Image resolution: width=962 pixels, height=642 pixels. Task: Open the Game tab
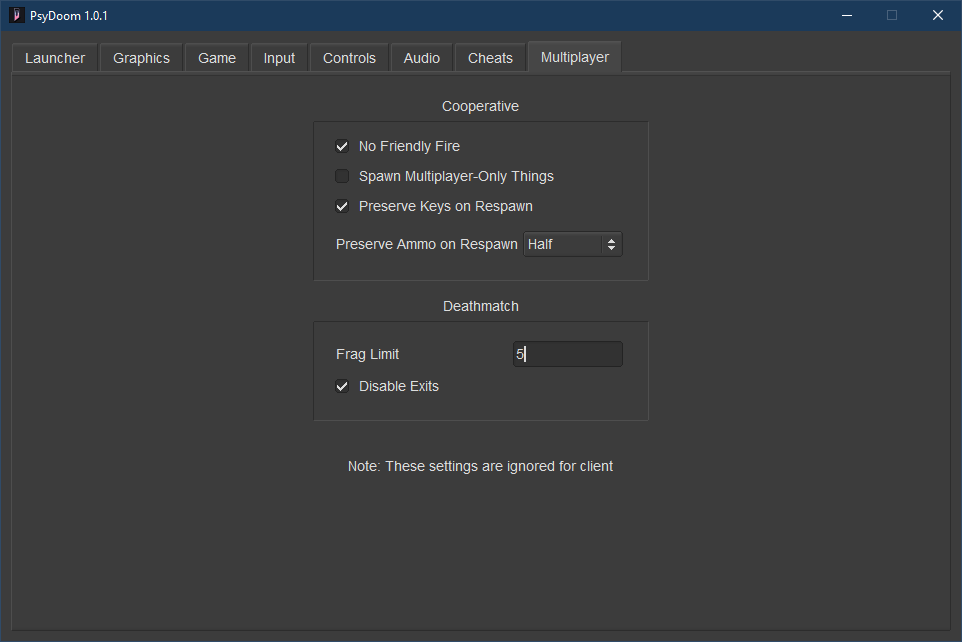(217, 58)
